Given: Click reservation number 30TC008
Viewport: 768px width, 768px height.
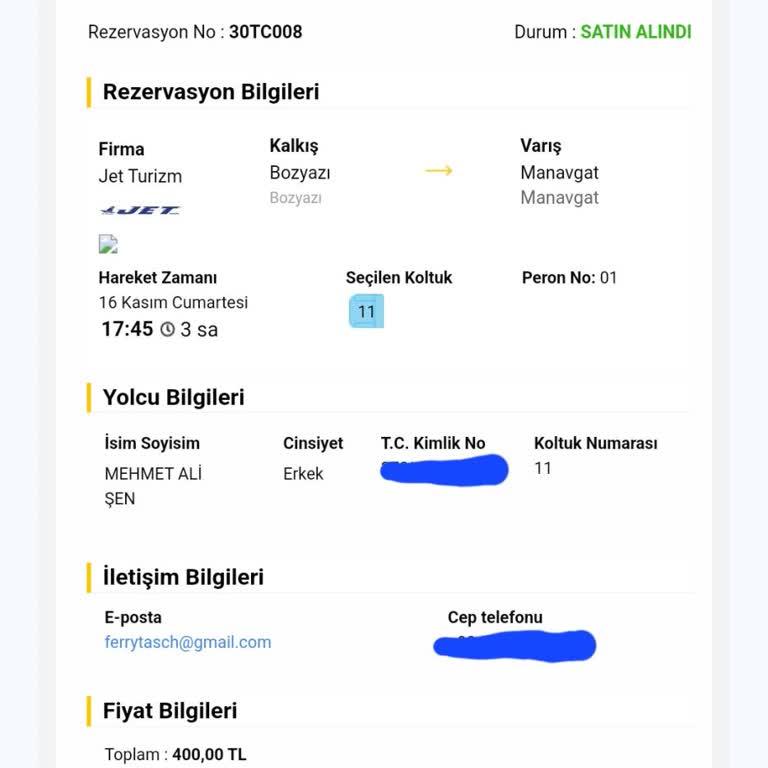Looking at the screenshot, I should [265, 31].
